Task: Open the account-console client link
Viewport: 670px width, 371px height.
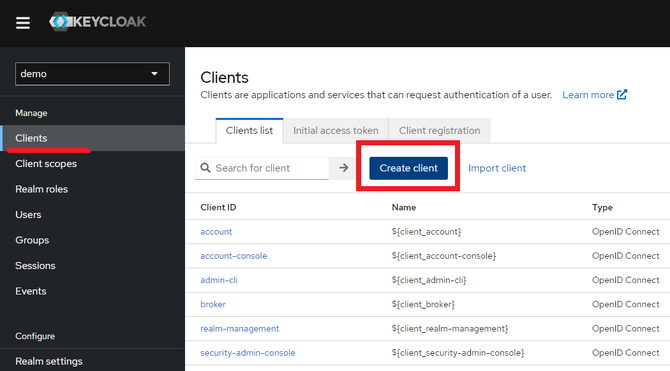Action: pos(234,256)
